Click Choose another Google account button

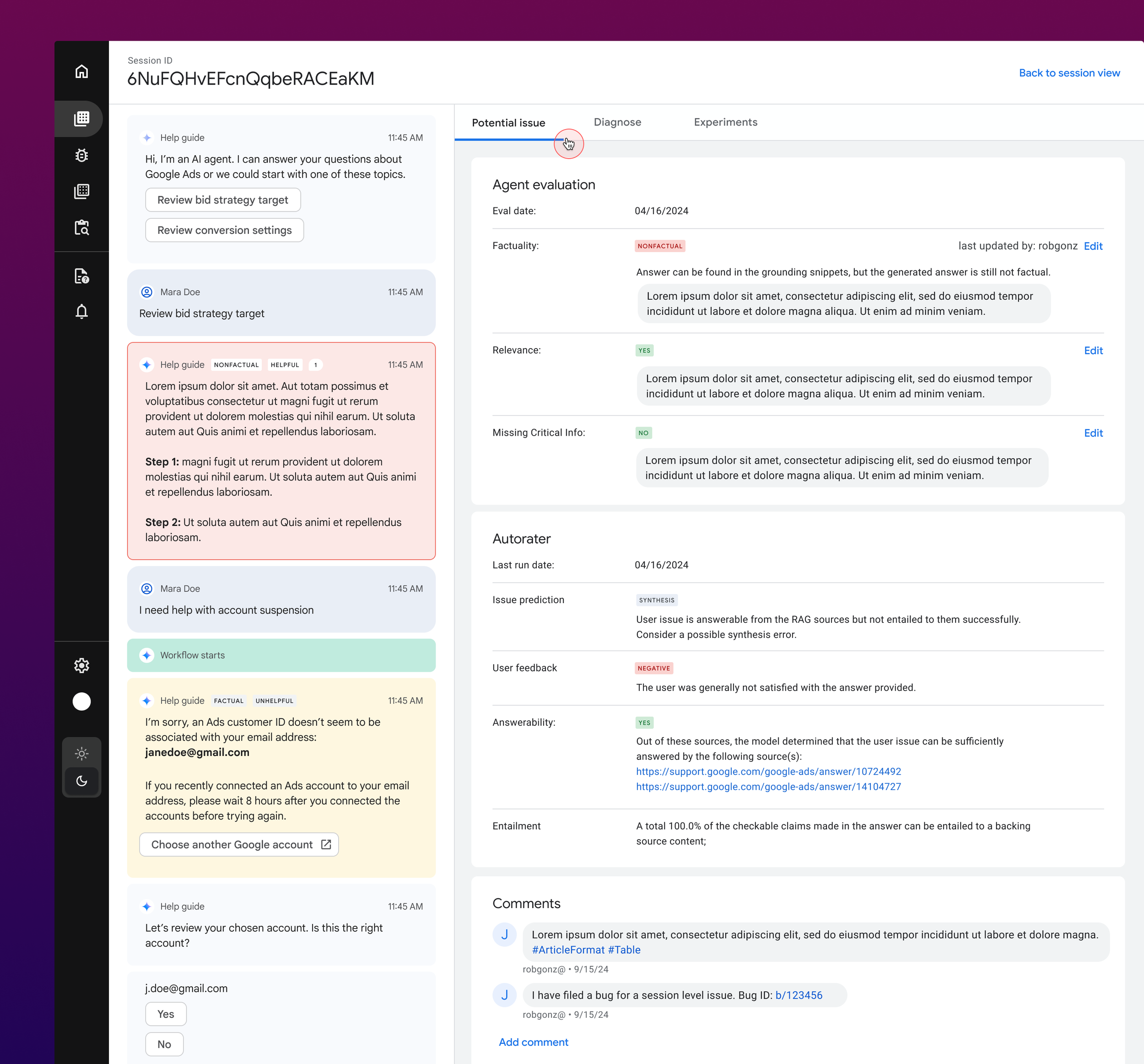(239, 844)
